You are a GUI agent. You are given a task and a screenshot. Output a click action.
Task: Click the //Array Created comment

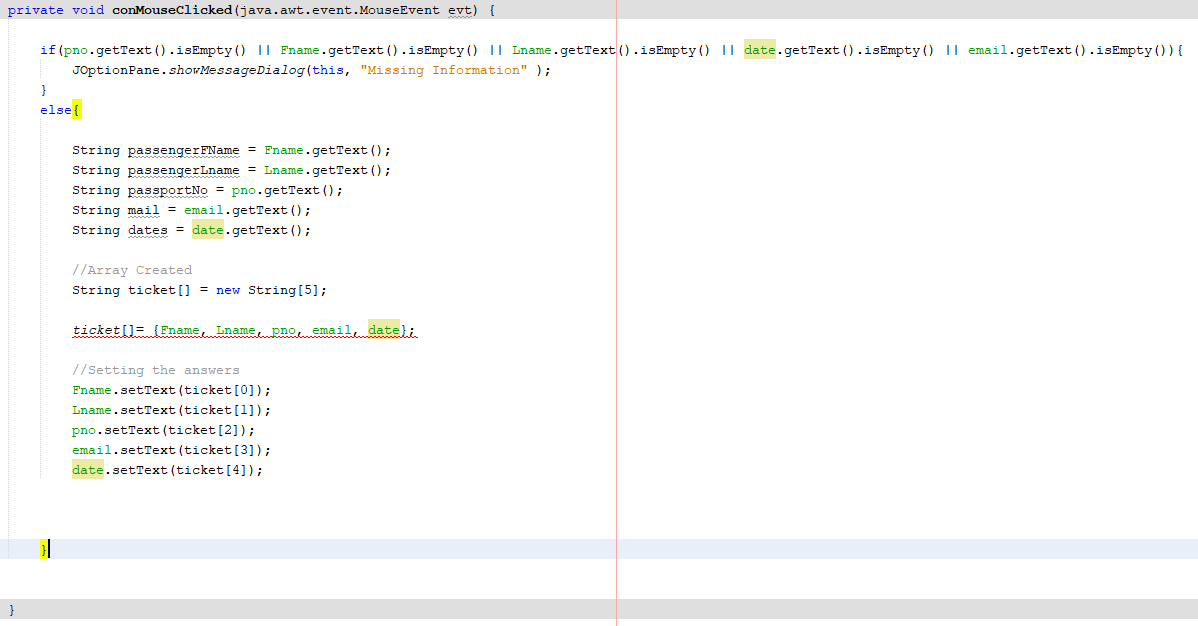tap(132, 270)
